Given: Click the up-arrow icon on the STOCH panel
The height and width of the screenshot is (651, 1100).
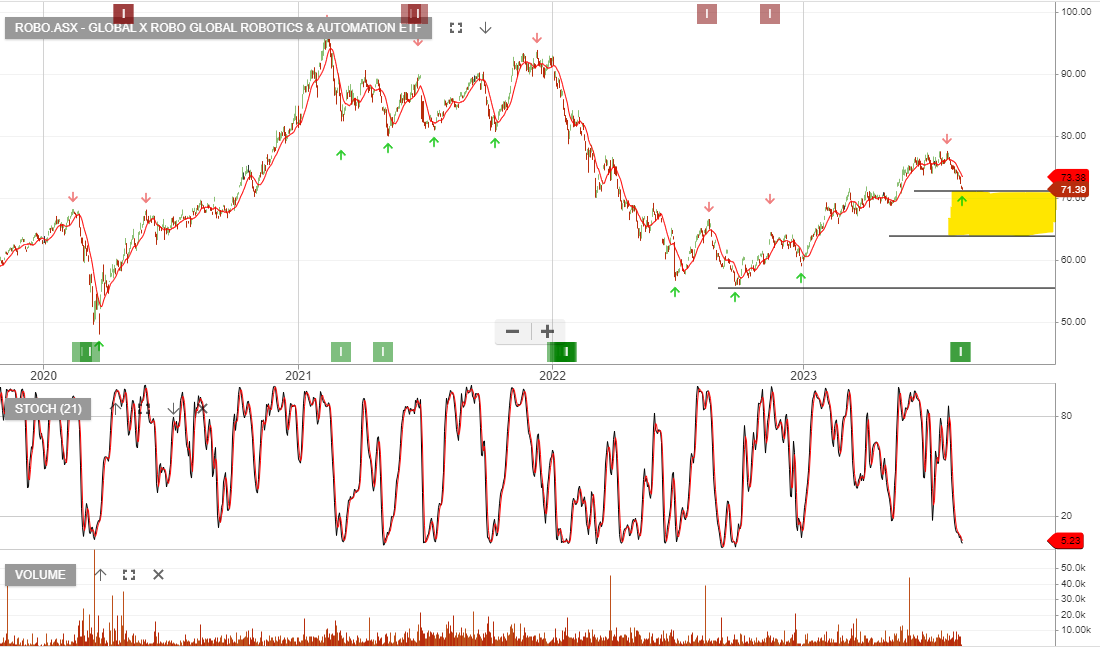Looking at the screenshot, I should [x=116, y=406].
